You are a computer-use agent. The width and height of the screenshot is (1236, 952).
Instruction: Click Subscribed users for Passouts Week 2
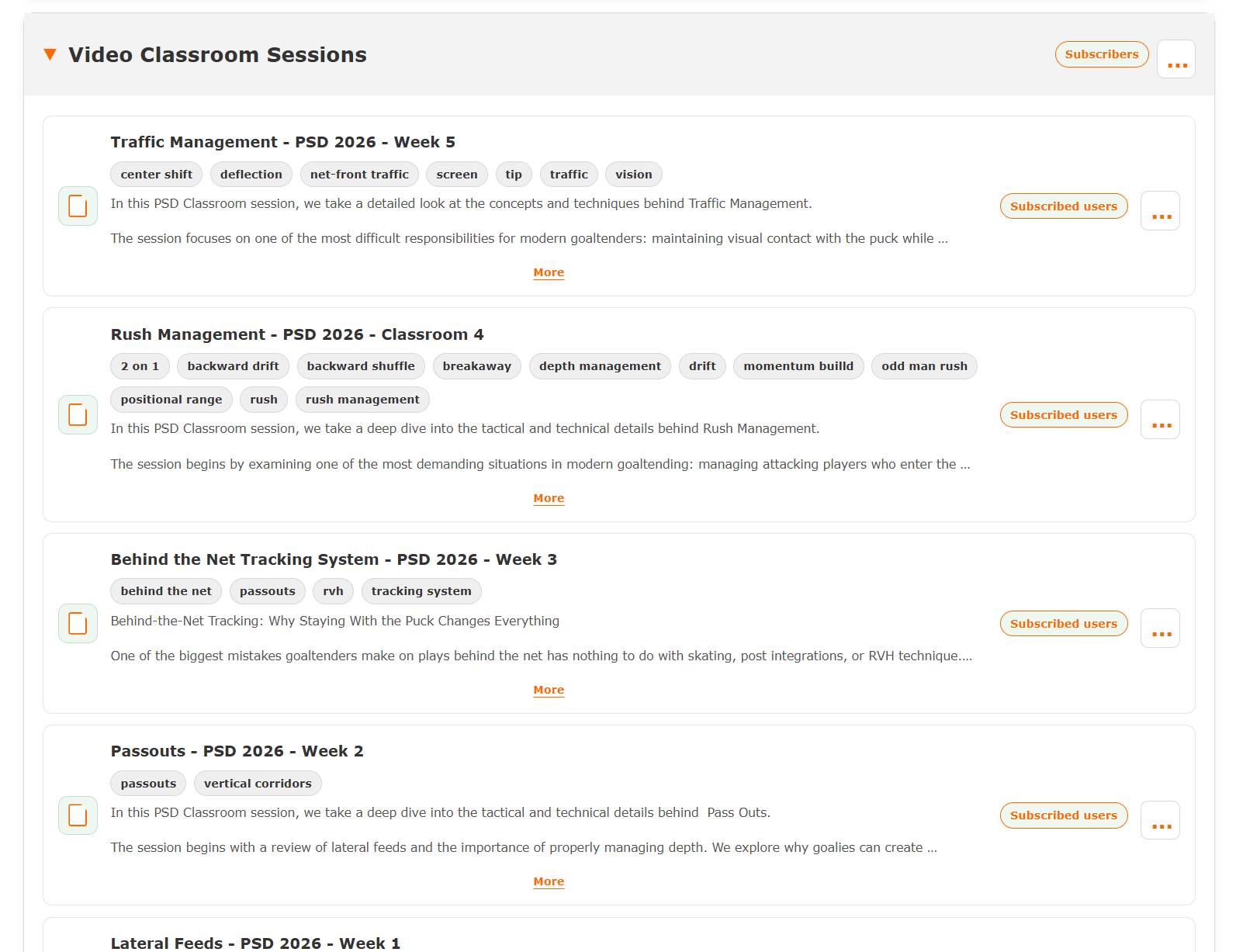point(1063,815)
